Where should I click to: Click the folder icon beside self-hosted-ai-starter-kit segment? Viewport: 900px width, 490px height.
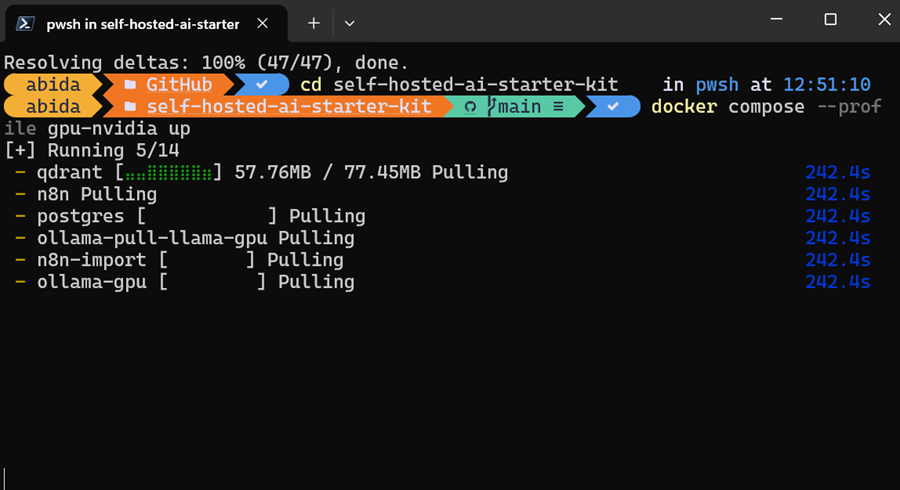tap(130, 107)
